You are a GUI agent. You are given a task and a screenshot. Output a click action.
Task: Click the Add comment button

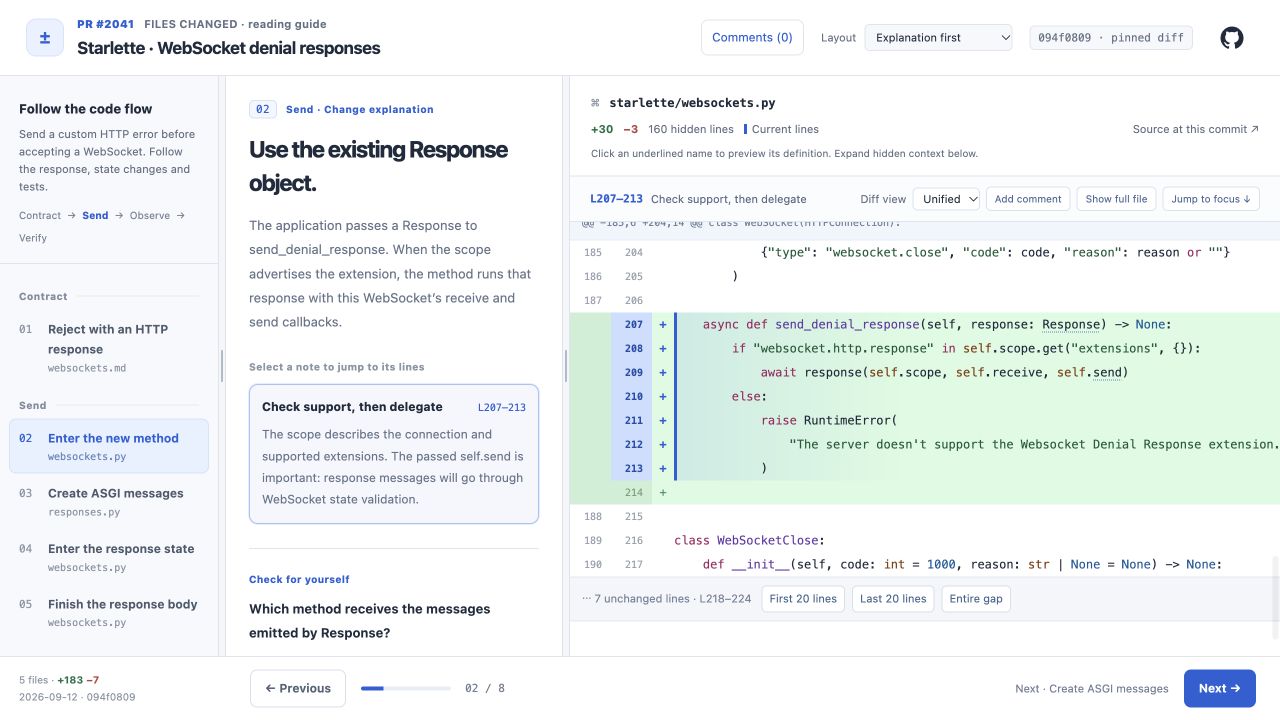pyautogui.click(x=1028, y=199)
